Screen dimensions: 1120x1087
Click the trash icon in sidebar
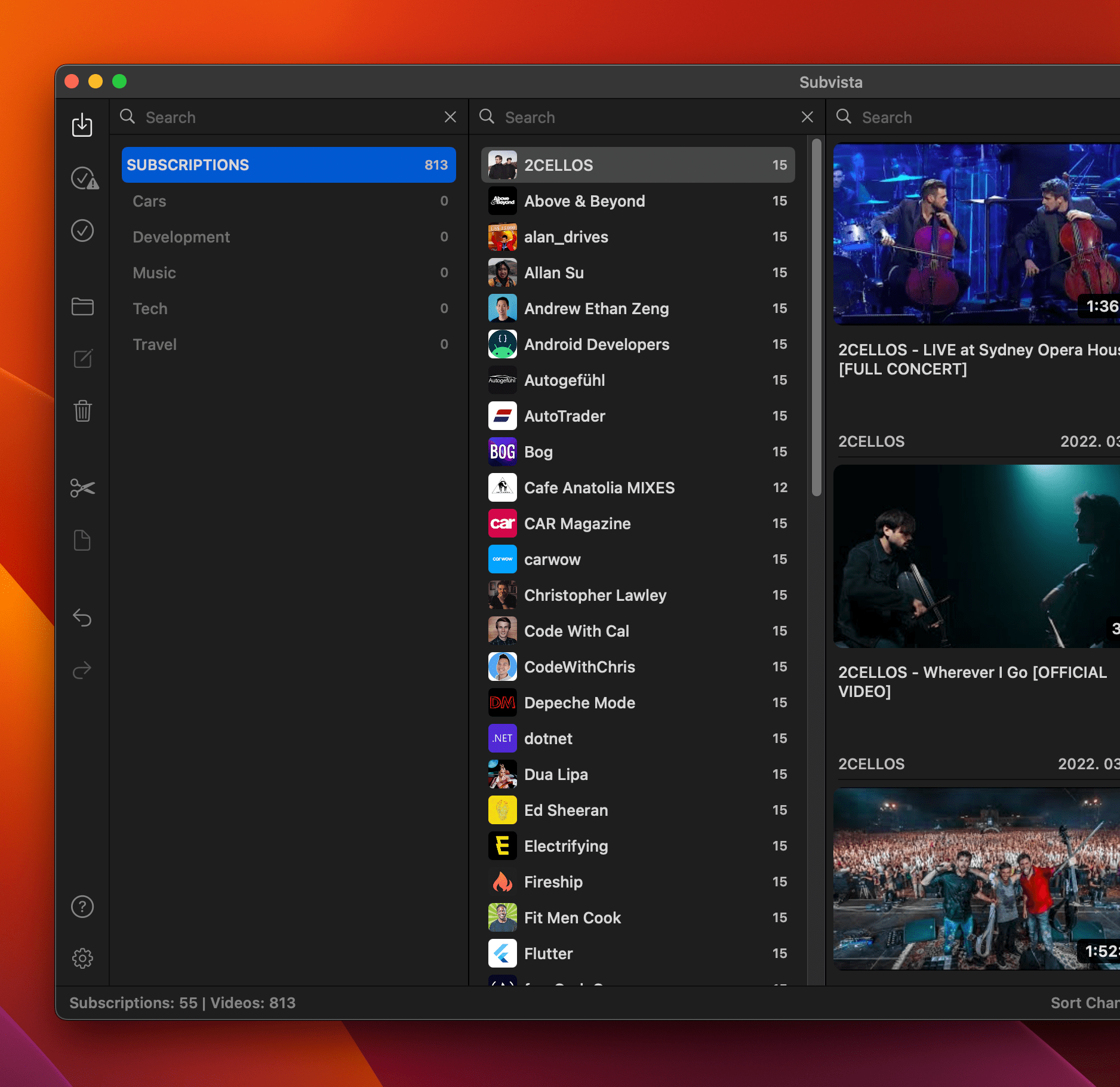(x=82, y=411)
